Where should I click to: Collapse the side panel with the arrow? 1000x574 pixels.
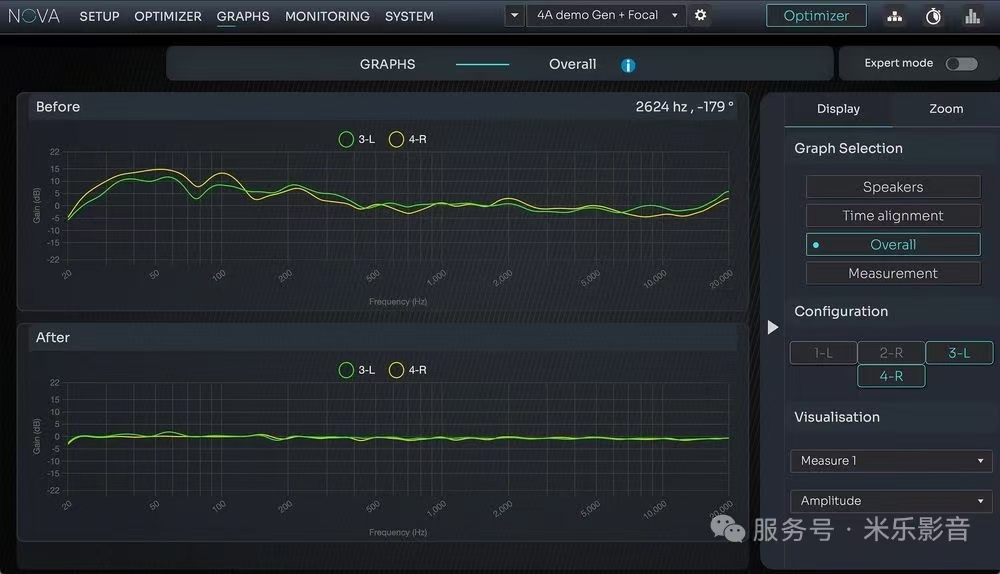pyautogui.click(x=772, y=327)
